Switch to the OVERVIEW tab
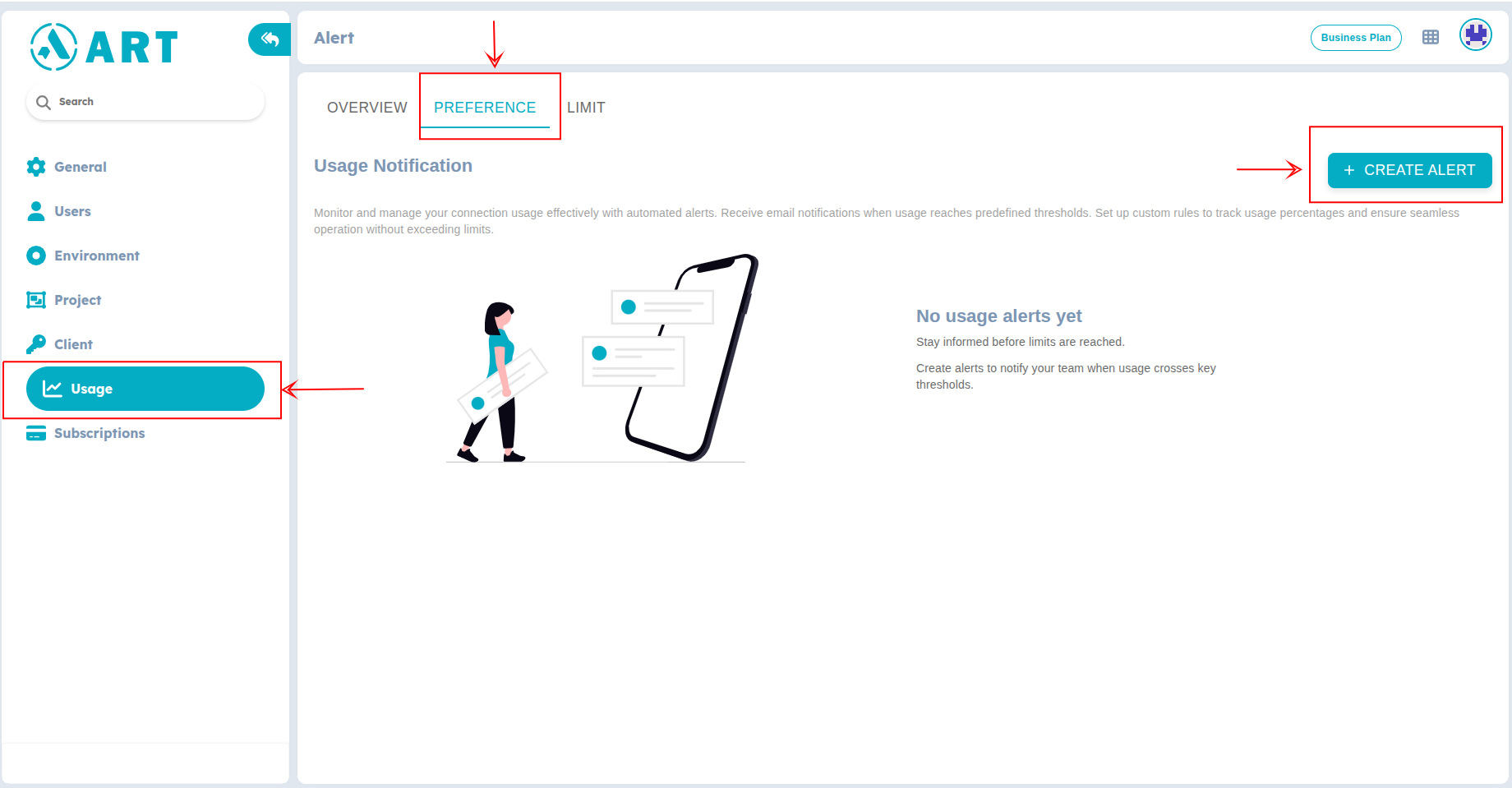The height and width of the screenshot is (788, 1512). point(367,108)
